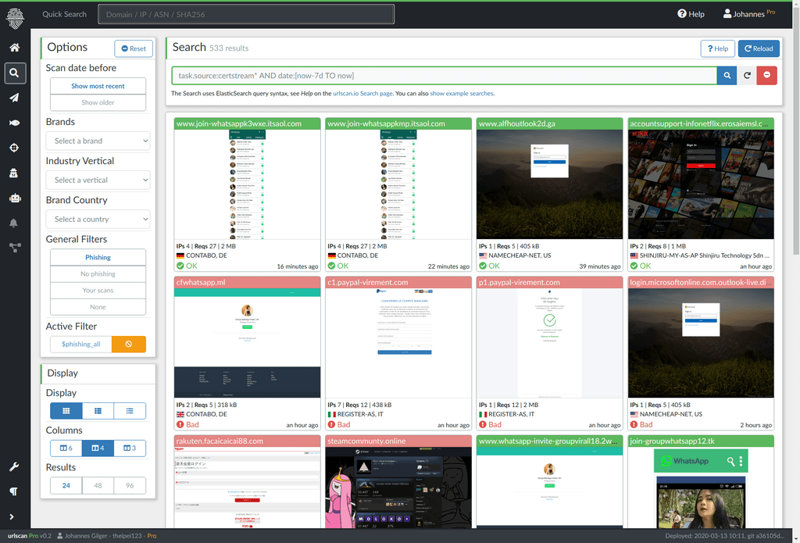
Task: Show 96 results per page
Action: point(130,485)
